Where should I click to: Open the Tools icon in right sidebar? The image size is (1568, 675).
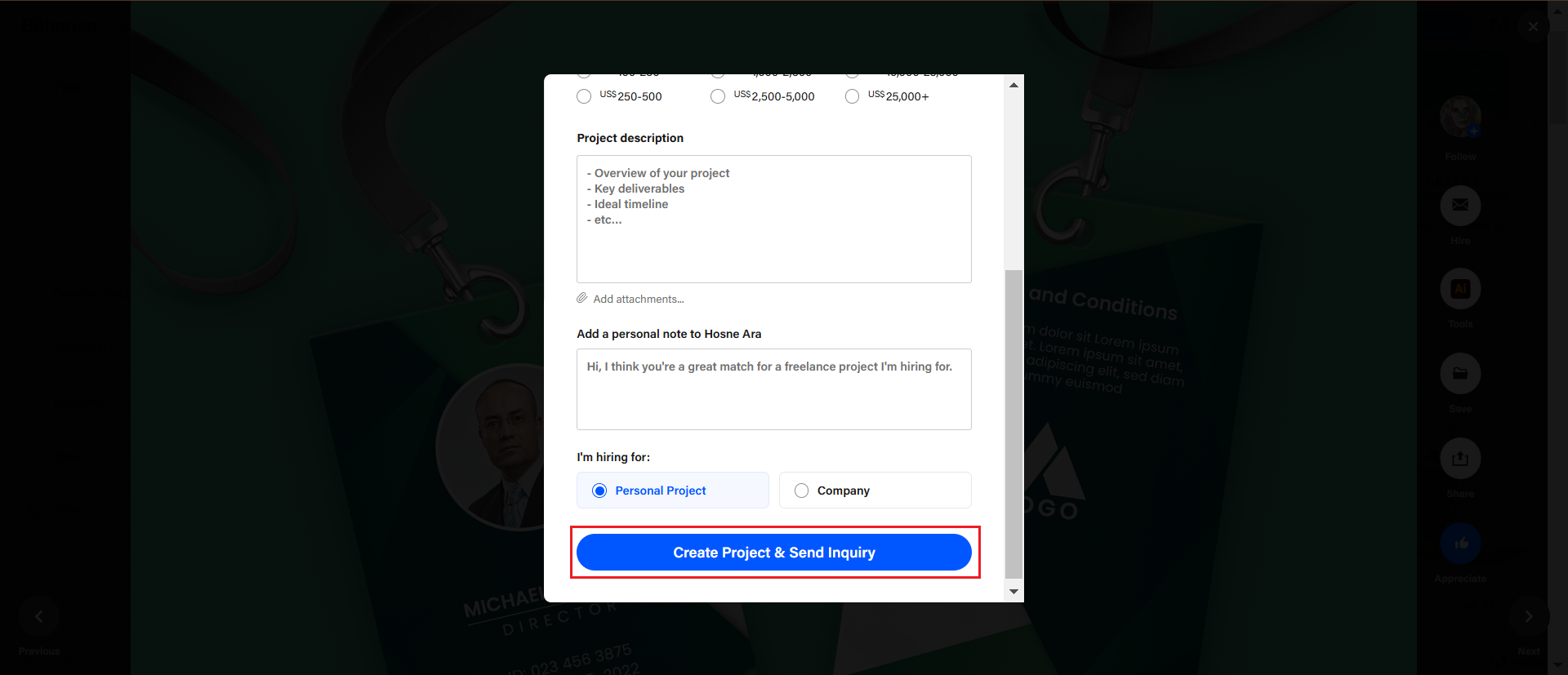(x=1460, y=288)
